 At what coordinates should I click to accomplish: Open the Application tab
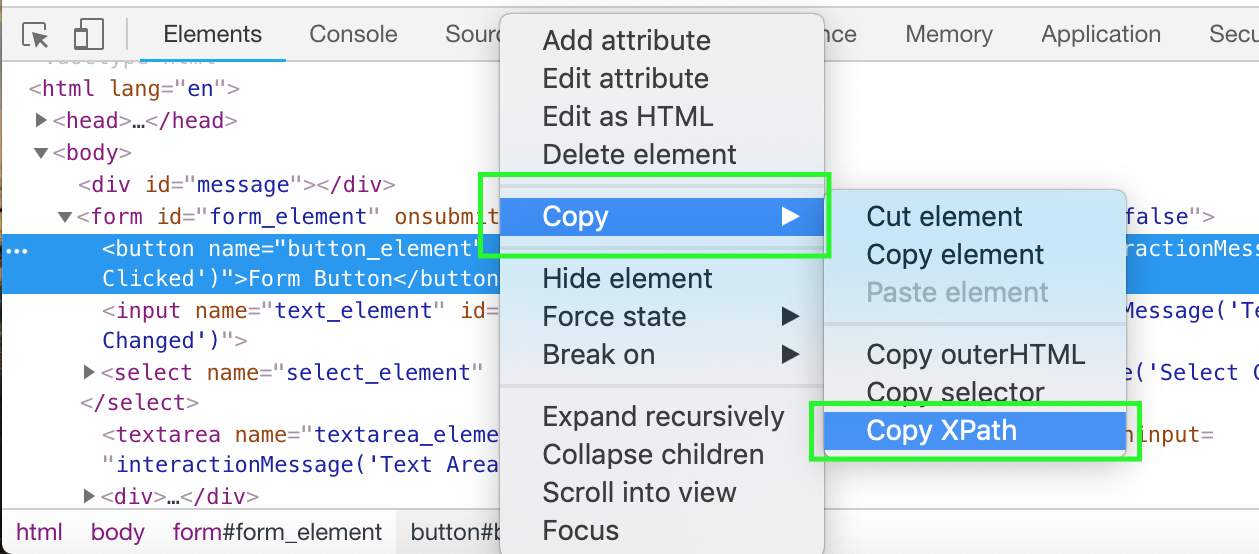pos(1100,34)
